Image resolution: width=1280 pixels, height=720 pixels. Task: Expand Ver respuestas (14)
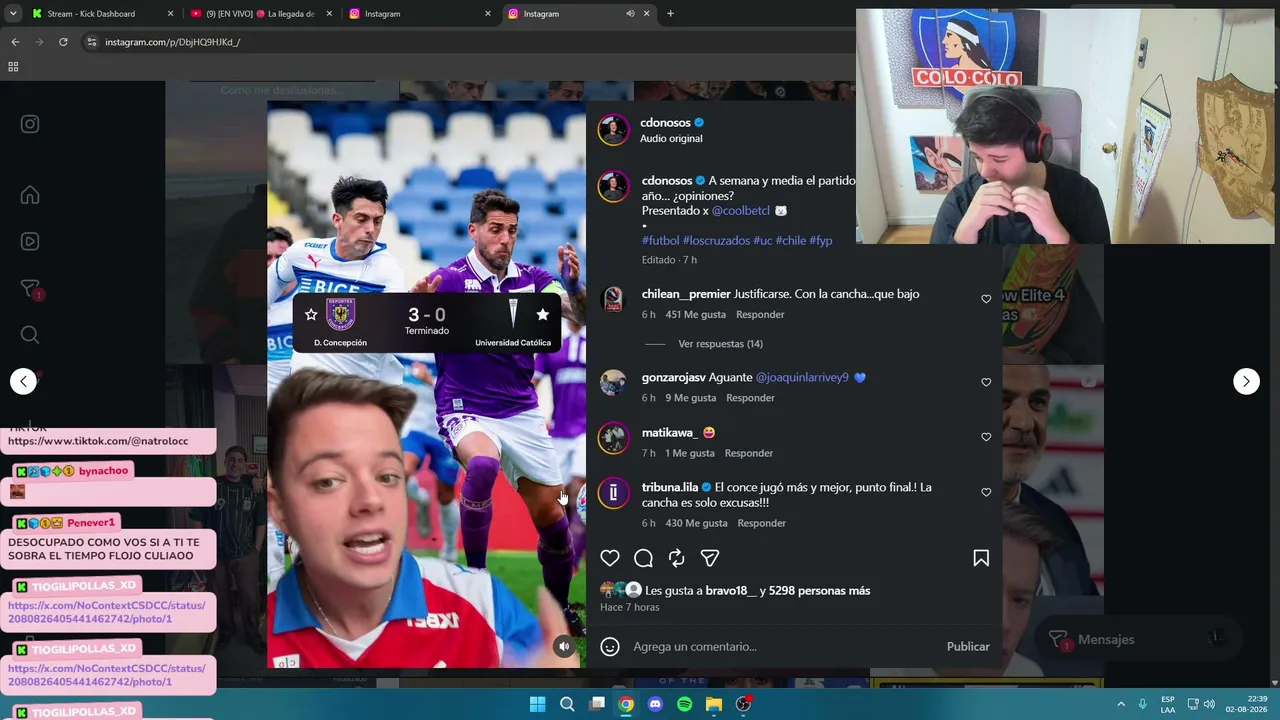[x=720, y=344]
